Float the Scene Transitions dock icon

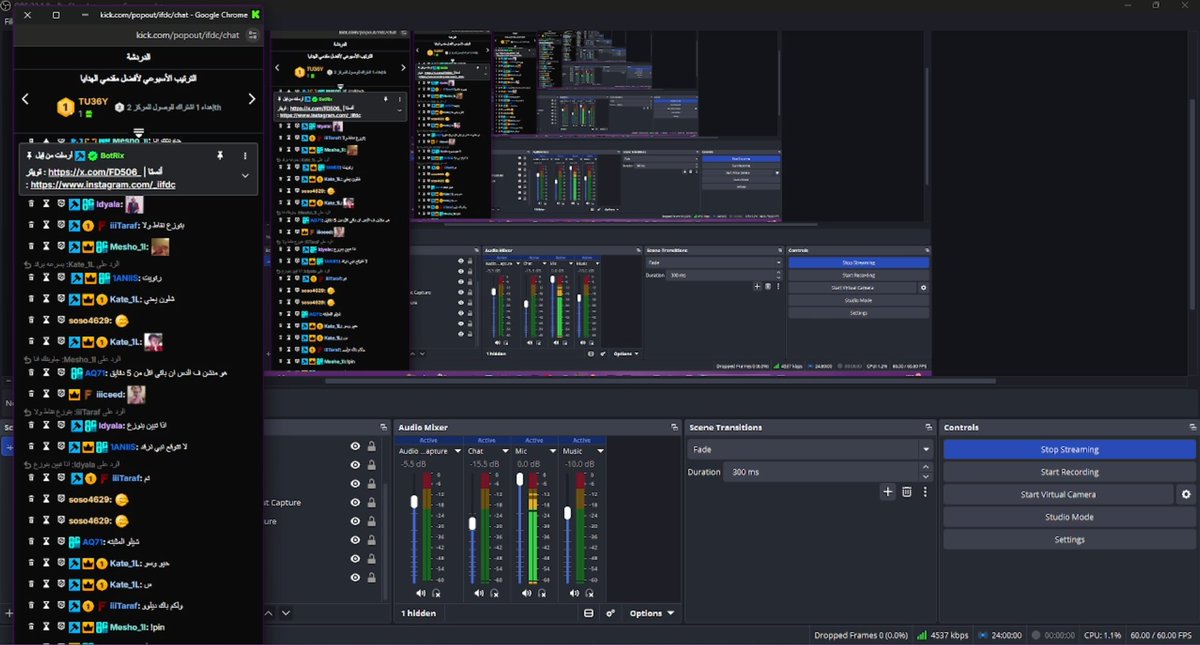click(929, 428)
